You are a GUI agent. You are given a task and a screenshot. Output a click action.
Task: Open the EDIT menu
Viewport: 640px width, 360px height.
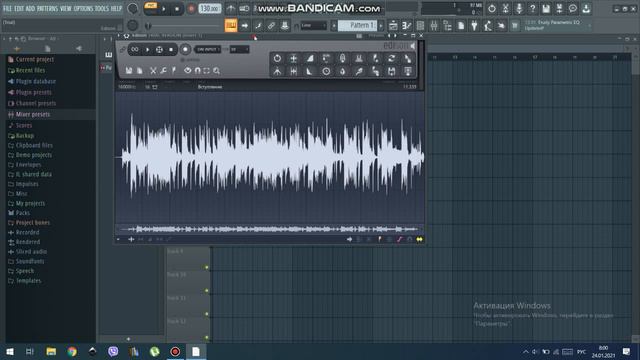click(x=19, y=8)
